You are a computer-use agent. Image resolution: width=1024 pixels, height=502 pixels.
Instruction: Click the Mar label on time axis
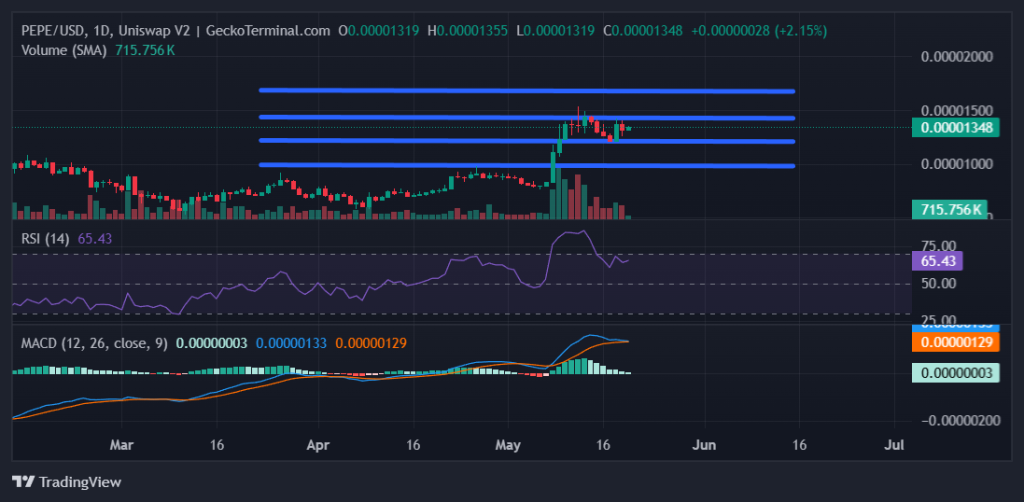click(121, 443)
